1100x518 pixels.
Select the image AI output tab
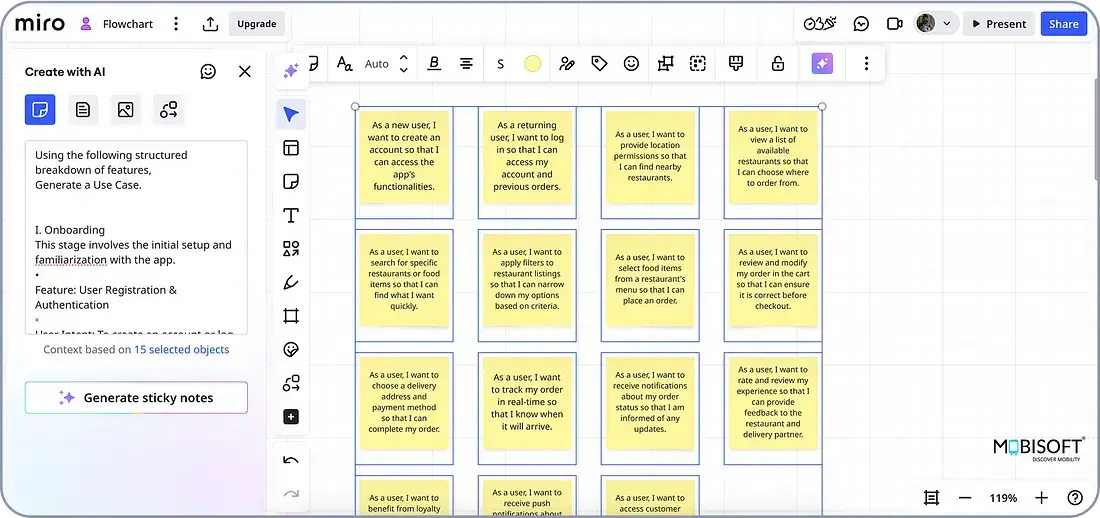(x=126, y=109)
